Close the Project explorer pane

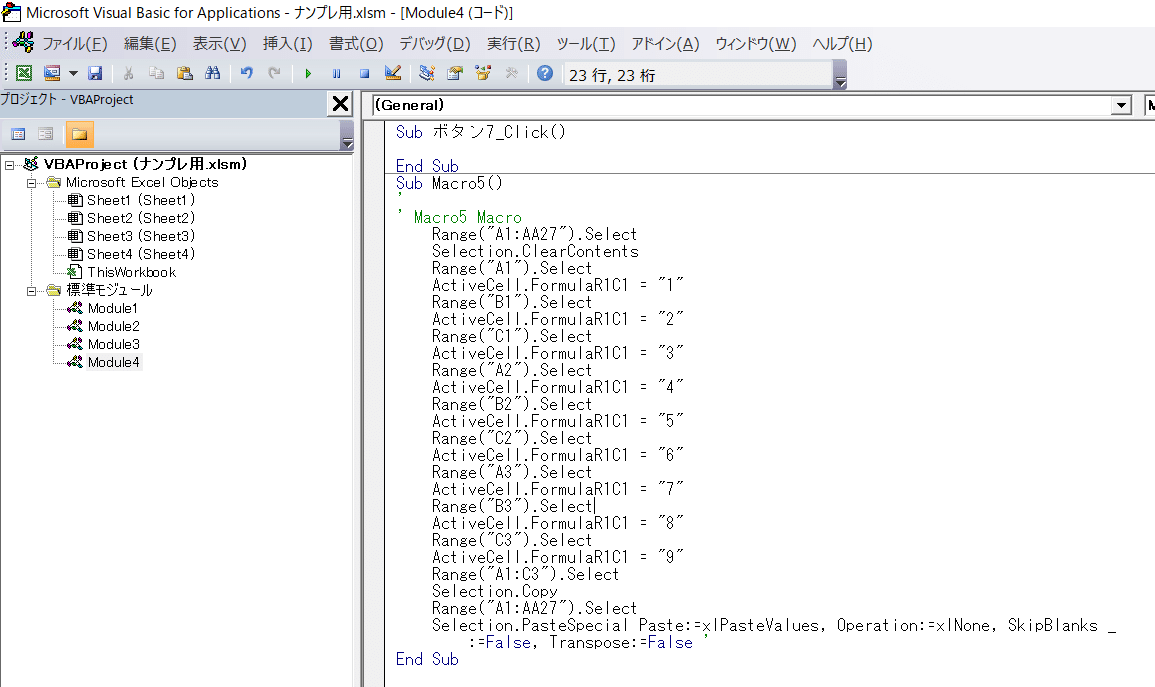pyautogui.click(x=340, y=104)
